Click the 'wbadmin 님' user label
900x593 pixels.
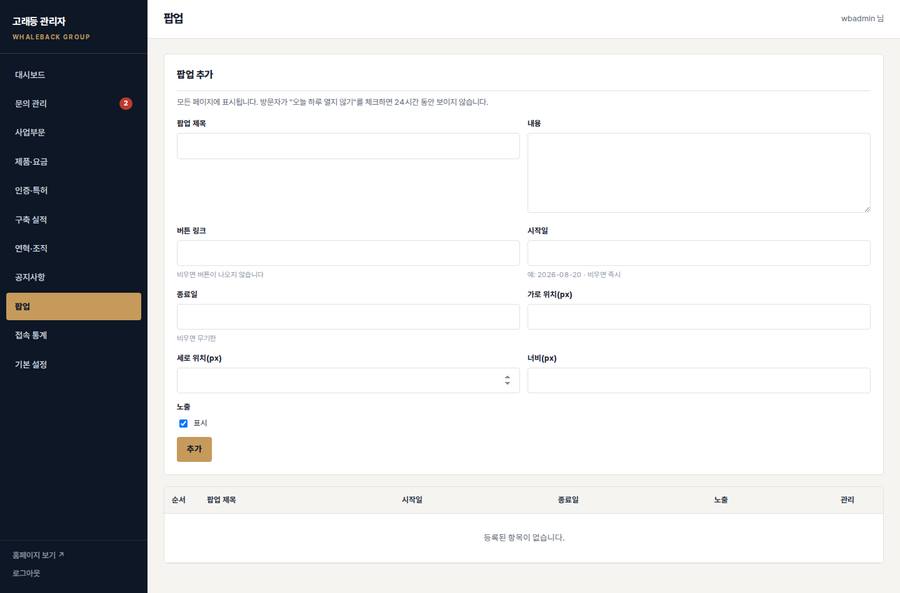point(862,18)
